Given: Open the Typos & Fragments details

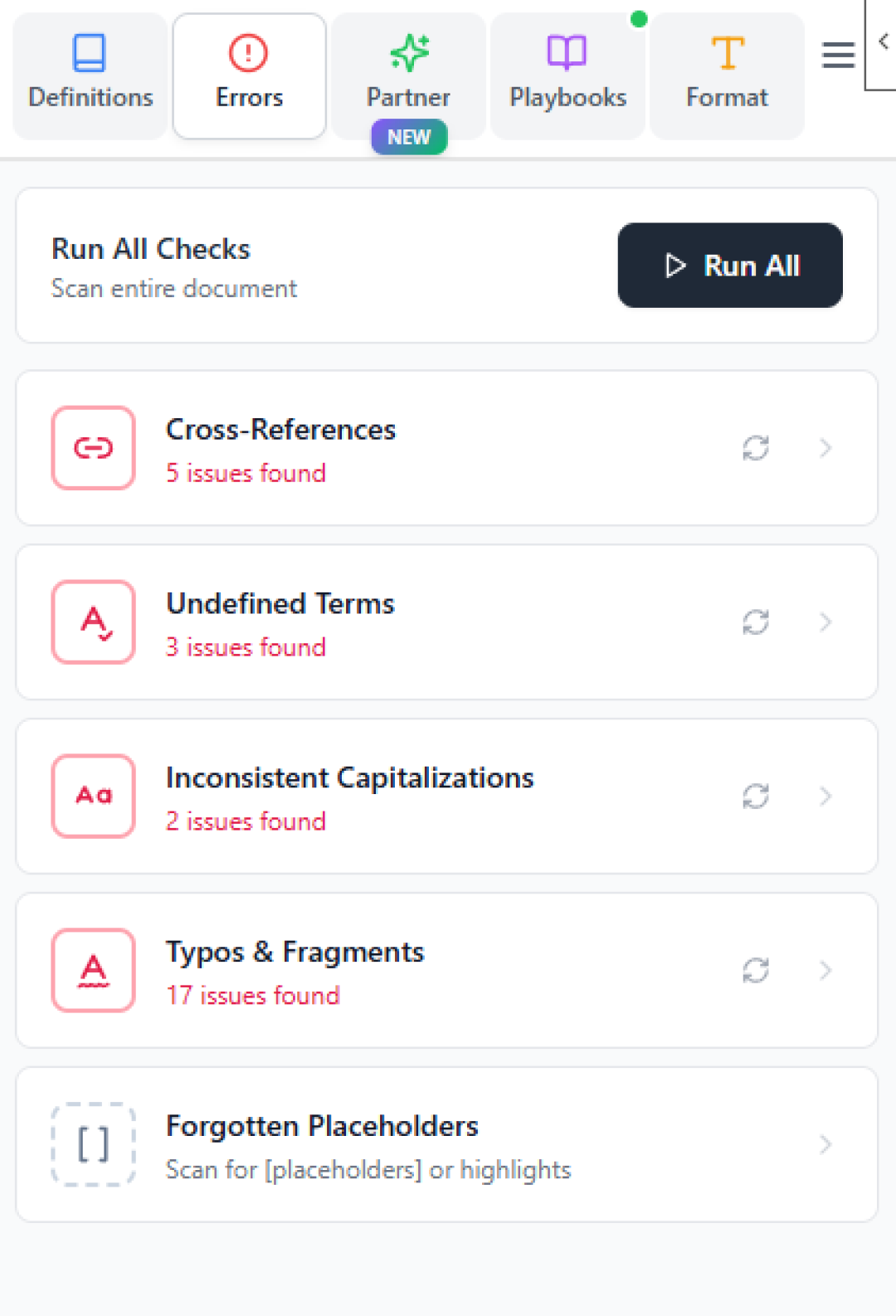Looking at the screenshot, I should coord(825,971).
